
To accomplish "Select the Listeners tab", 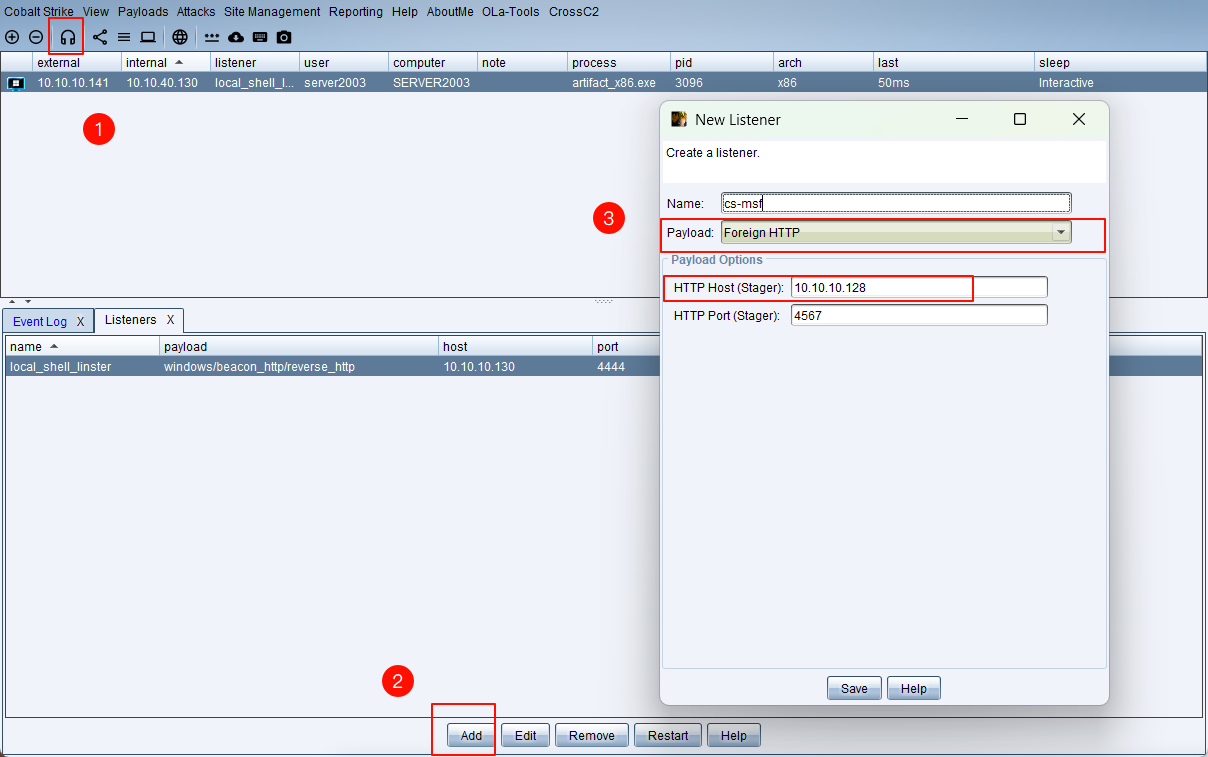I will coord(131,320).
